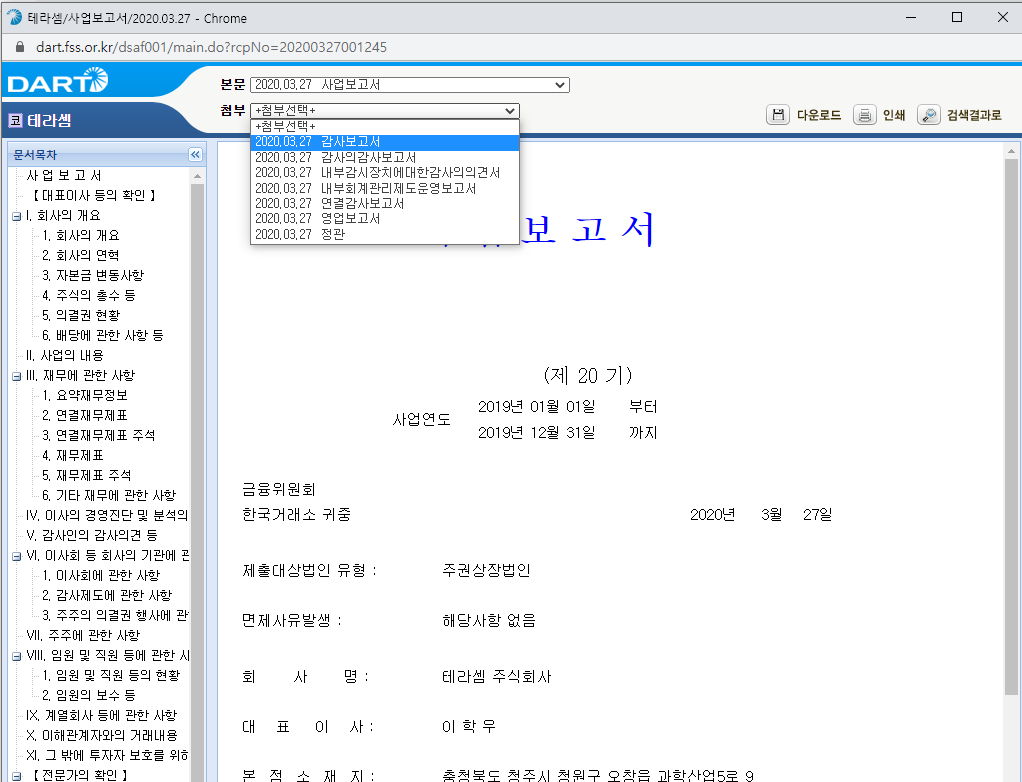Viewport: 1022px width, 782px height.
Task: Open 【 대표이사 등의 확인 】 tree item
Action: pyautogui.click(x=93, y=196)
